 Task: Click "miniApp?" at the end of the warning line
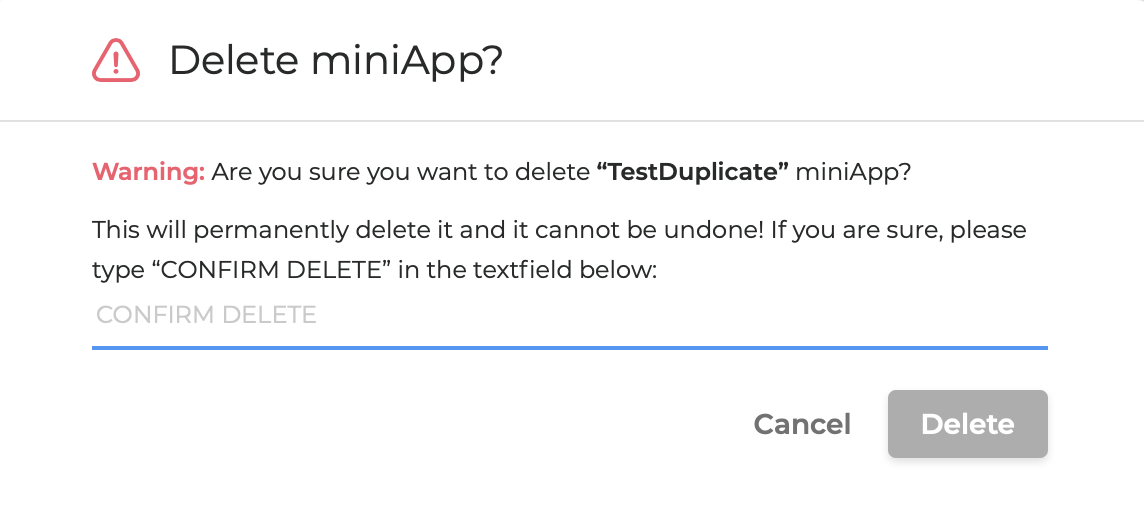click(x=853, y=172)
